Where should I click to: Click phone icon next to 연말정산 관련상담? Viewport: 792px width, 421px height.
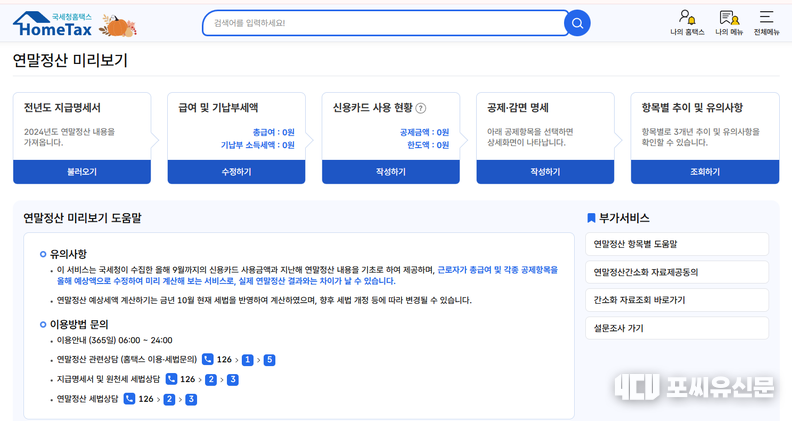(208, 359)
